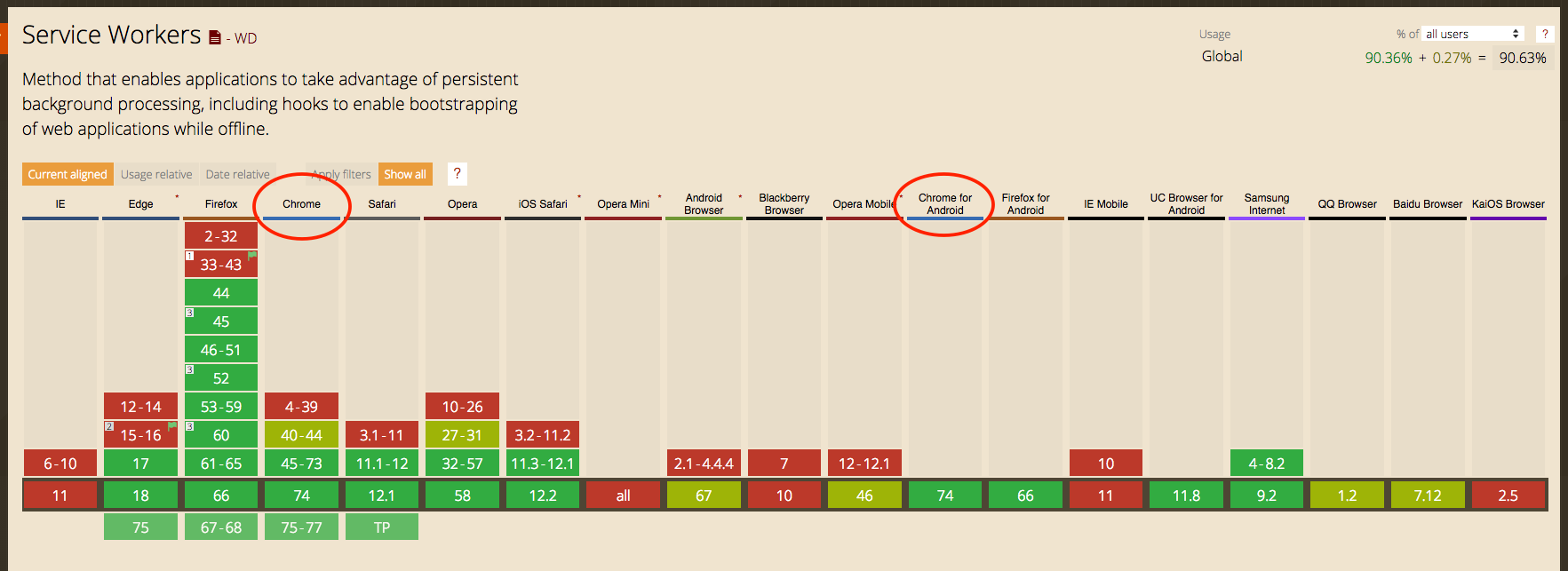This screenshot has height=571, width=1568.
Task: Click the Opera Mini column header
Action: tap(624, 204)
